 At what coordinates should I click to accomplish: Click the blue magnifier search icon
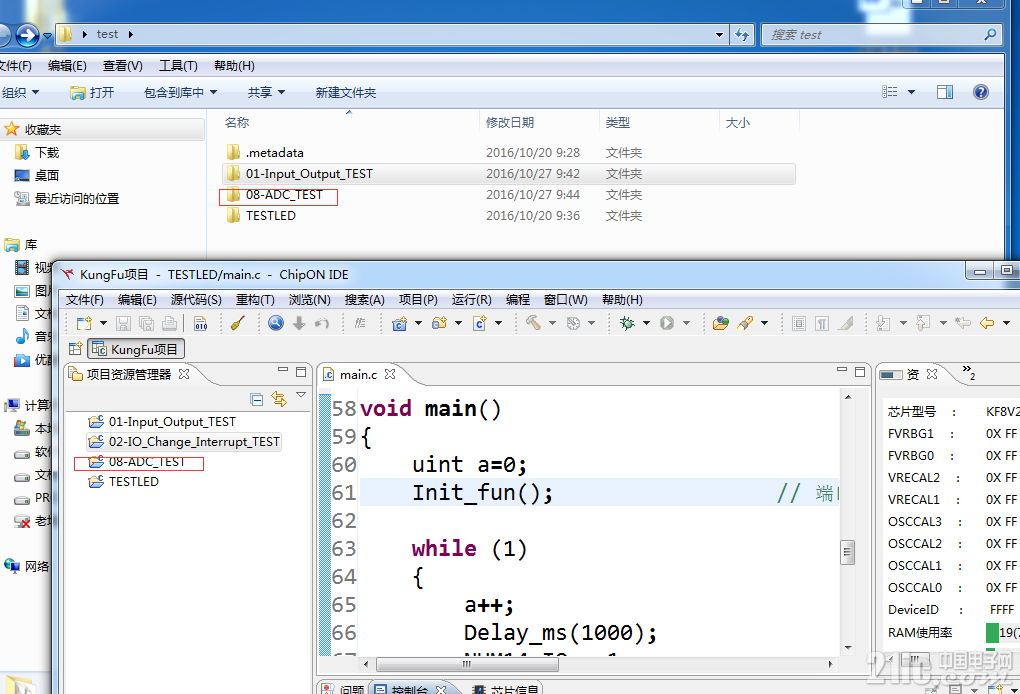[x=276, y=323]
